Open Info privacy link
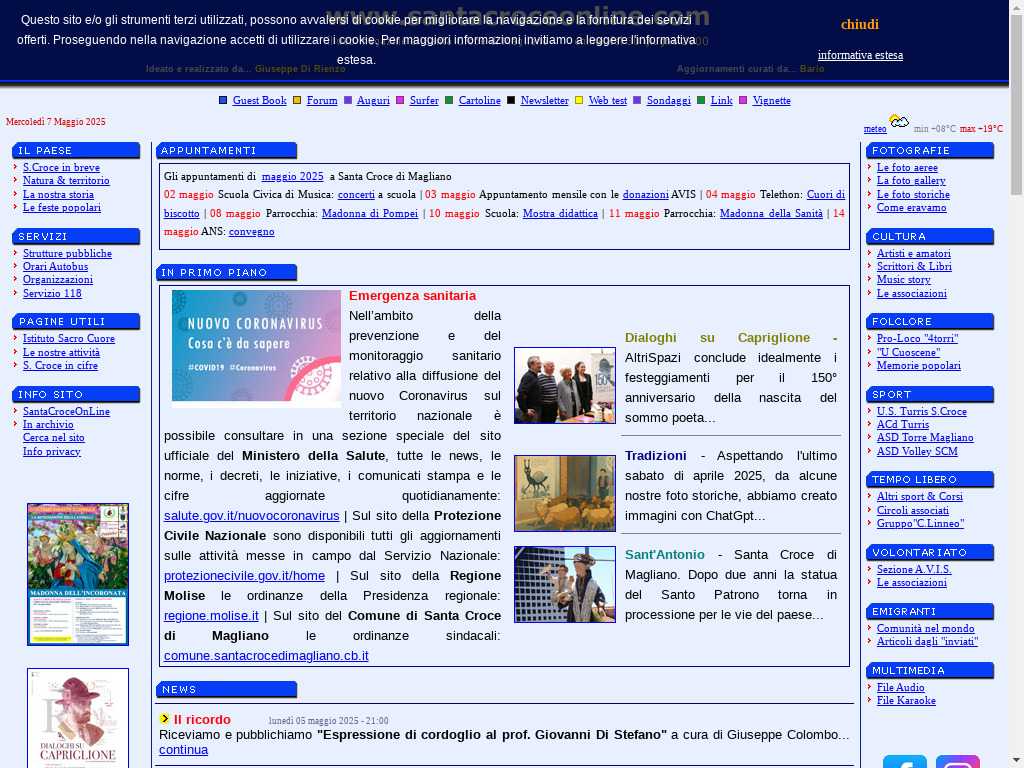 (52, 451)
